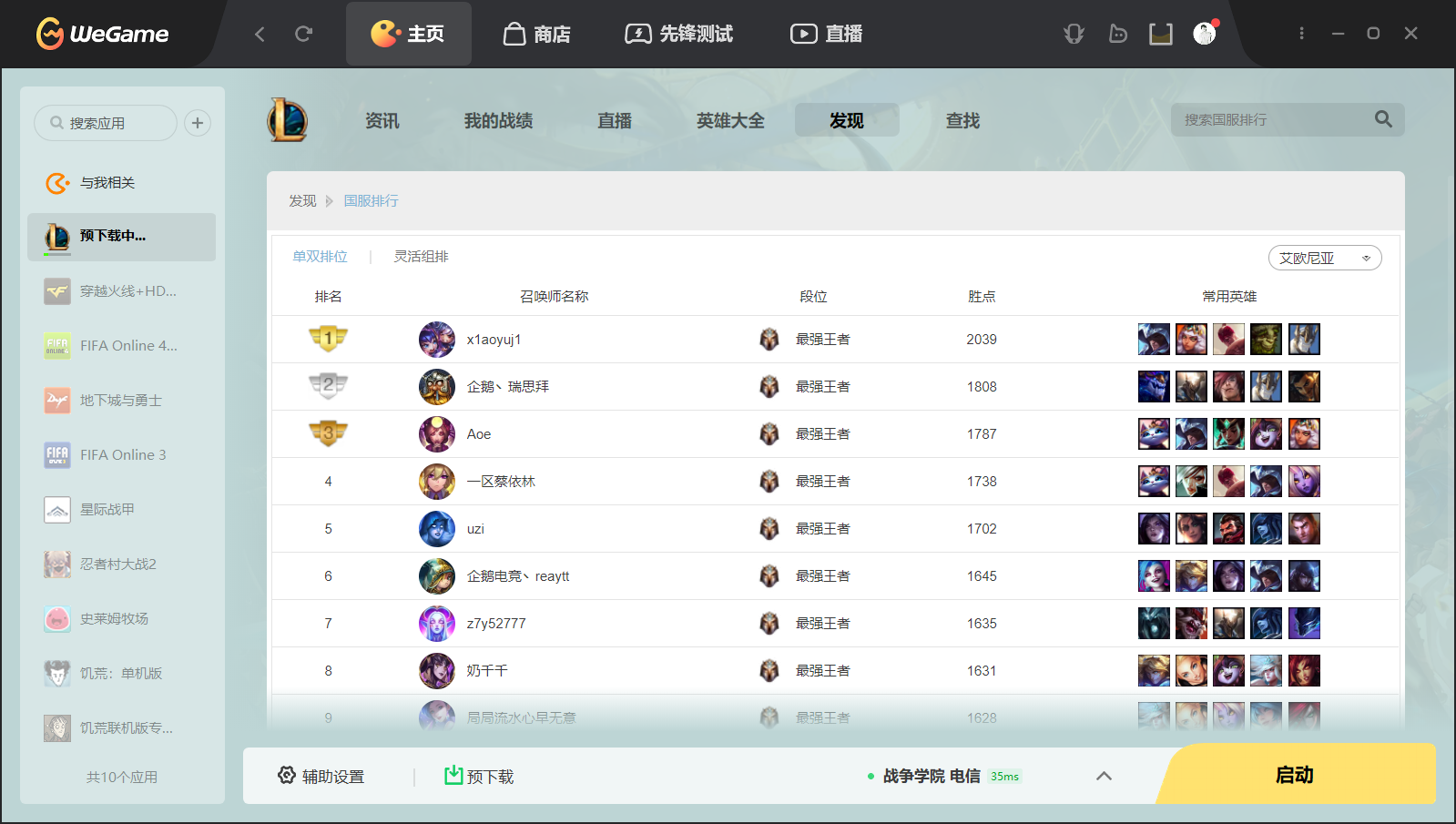The image size is (1456, 824).
Task: Click first champion icon in x1aoyuj1 row
Action: [x=1154, y=340]
